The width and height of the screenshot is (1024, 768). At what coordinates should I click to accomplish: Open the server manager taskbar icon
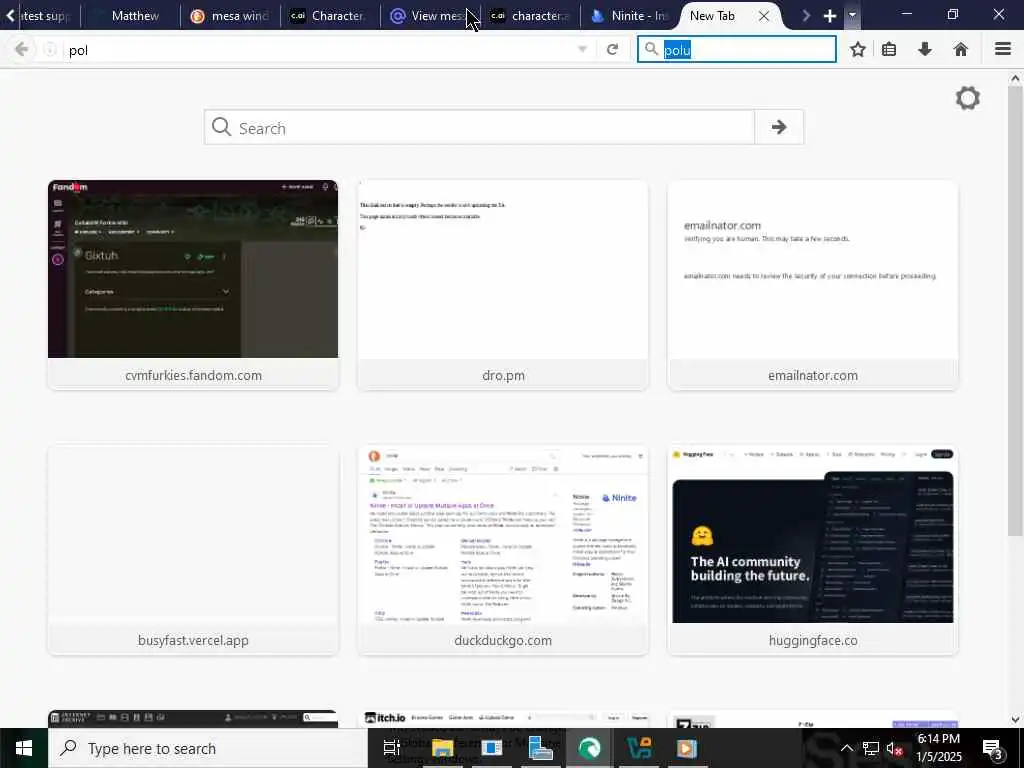pos(540,748)
